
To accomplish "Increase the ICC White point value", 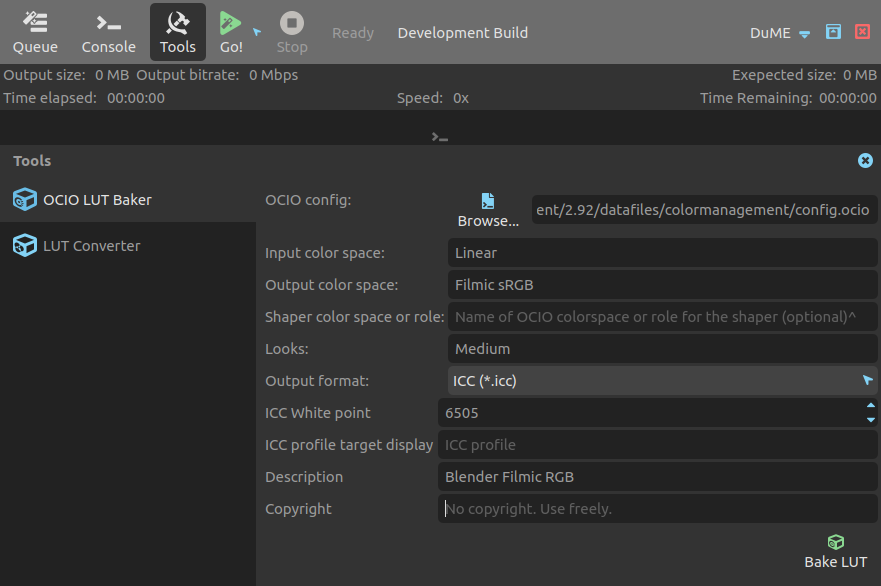I will click(x=870, y=406).
